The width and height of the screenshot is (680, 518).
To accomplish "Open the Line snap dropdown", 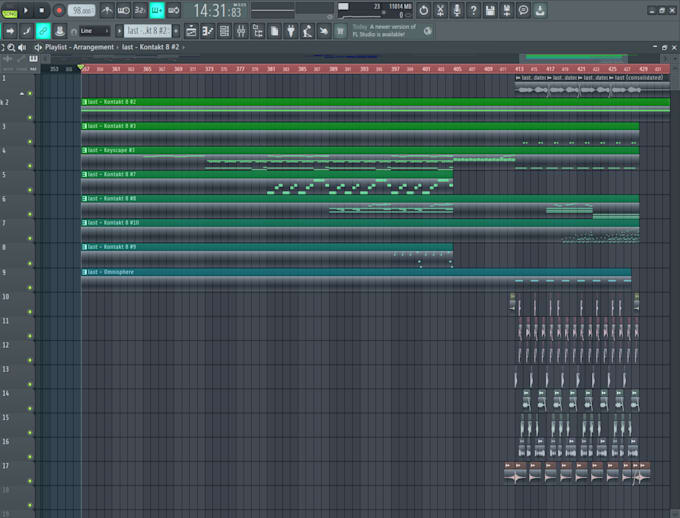I will (95, 31).
